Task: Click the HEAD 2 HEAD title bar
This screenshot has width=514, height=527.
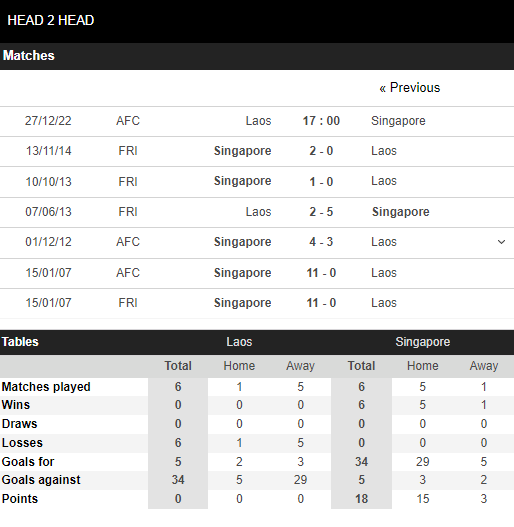Action: (x=257, y=21)
